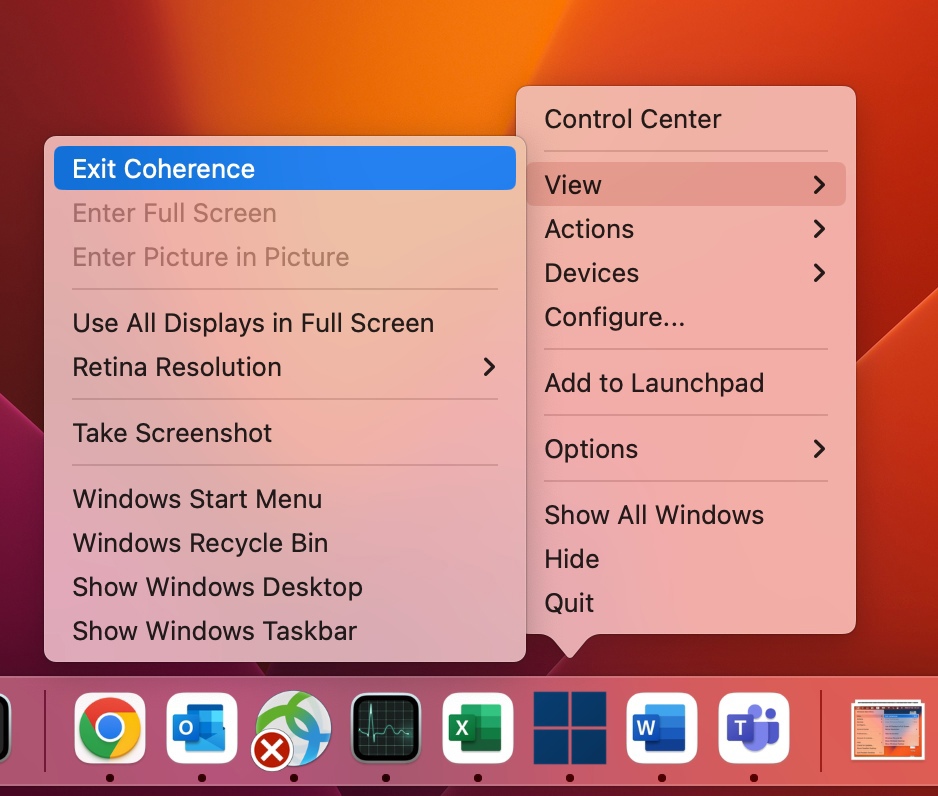Expand the Actions submenu

point(686,229)
